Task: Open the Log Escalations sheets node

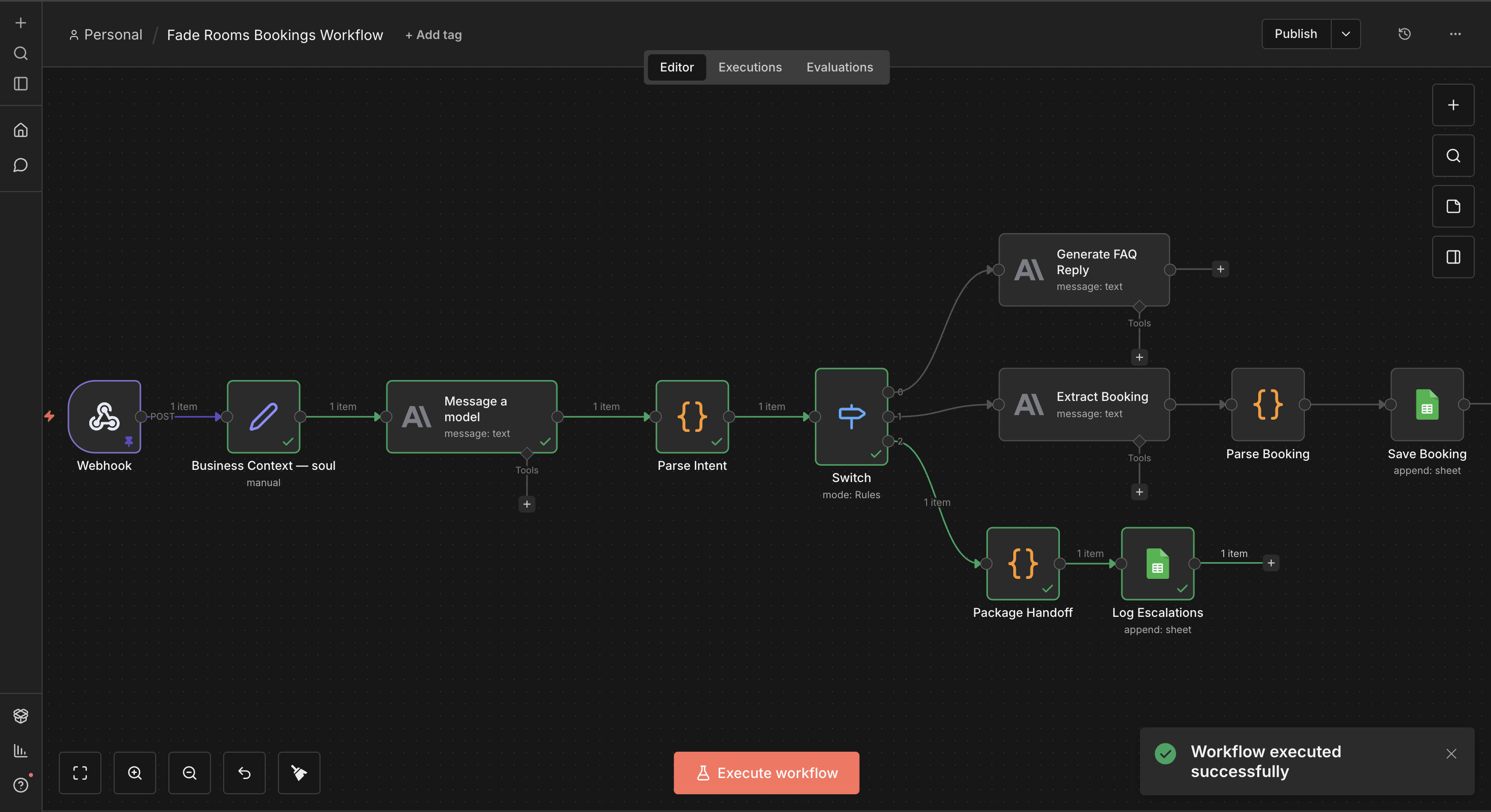Action: pyautogui.click(x=1158, y=563)
